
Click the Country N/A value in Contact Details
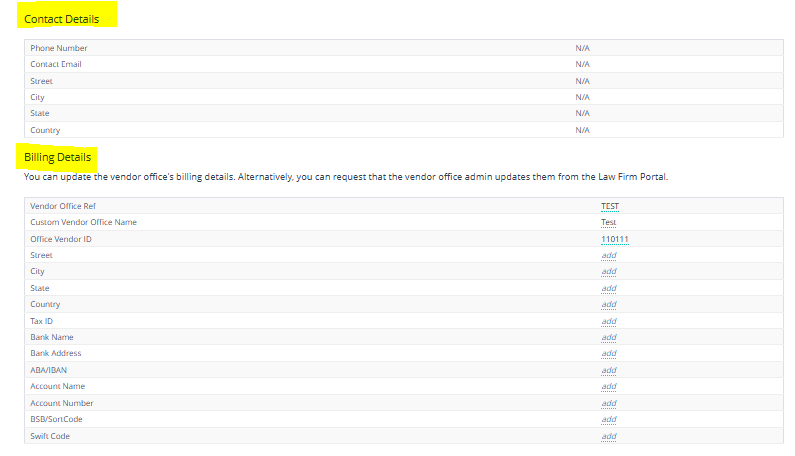(x=582, y=130)
